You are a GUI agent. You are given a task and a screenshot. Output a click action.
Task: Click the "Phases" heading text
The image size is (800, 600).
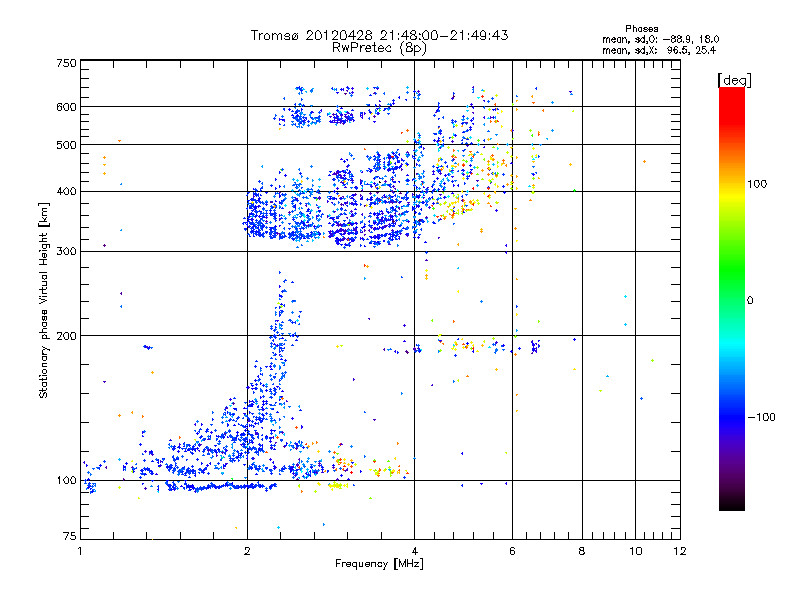click(x=641, y=29)
